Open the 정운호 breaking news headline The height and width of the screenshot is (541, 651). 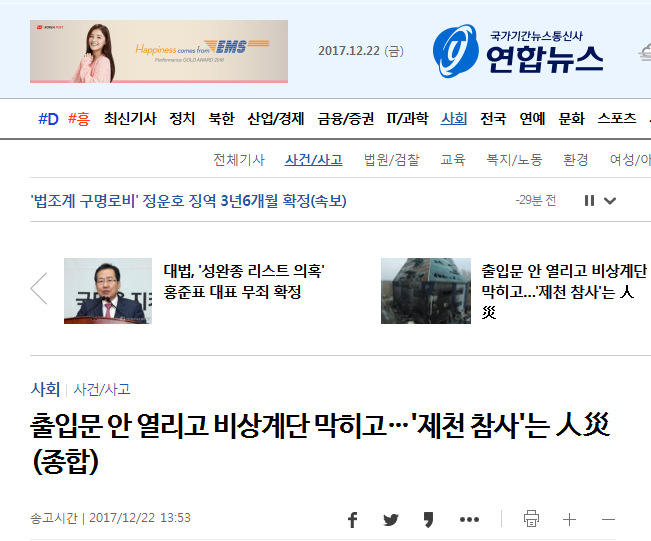tap(188, 201)
